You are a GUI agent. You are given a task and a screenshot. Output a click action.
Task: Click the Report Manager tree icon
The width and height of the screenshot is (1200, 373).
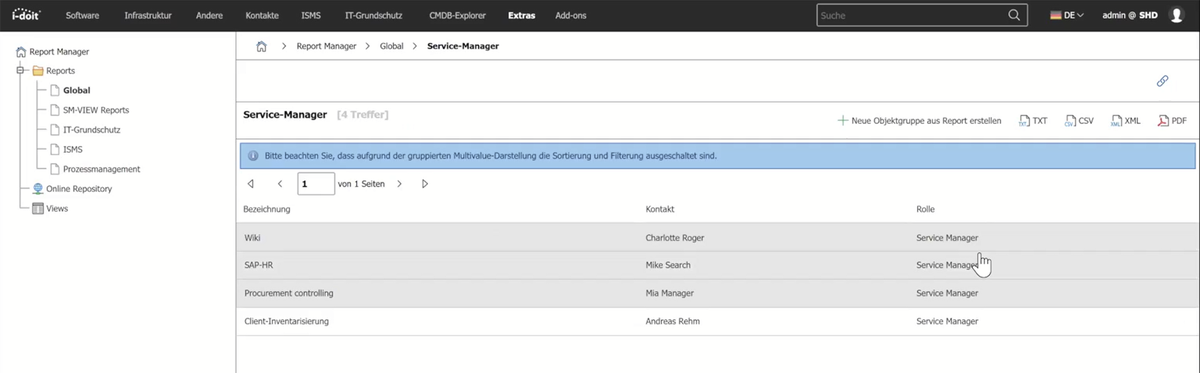pyautogui.click(x=22, y=52)
